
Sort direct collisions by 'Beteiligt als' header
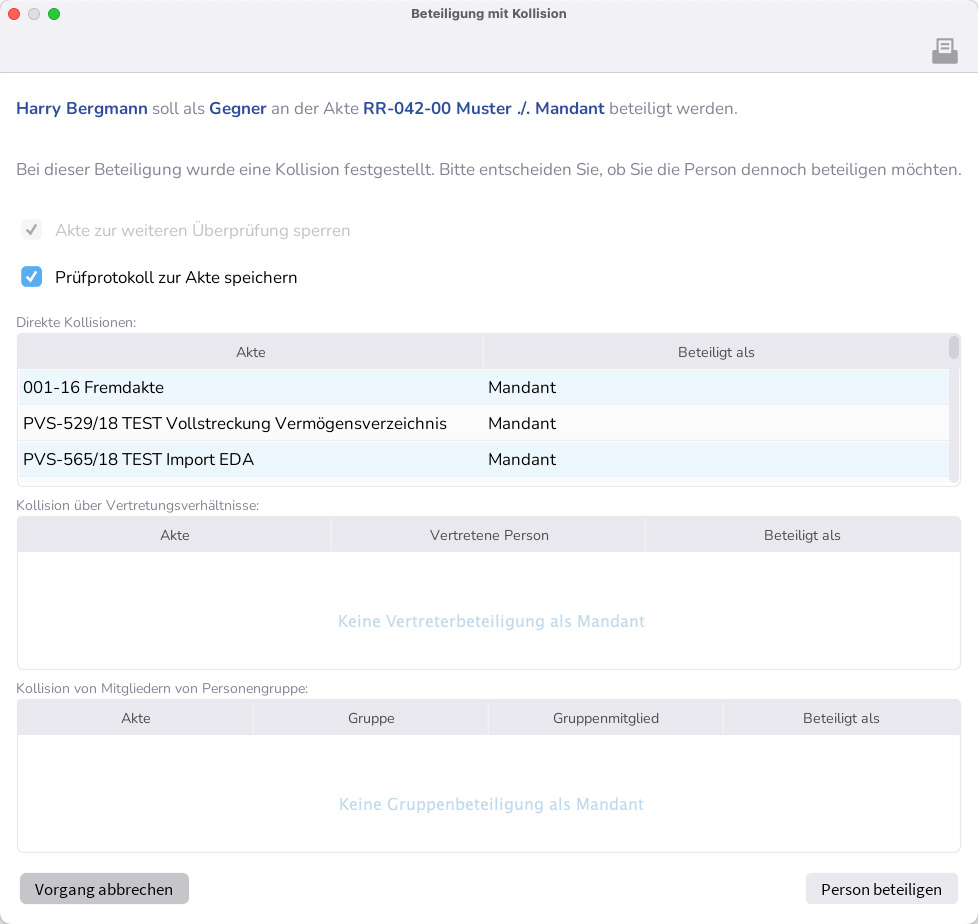tap(716, 352)
